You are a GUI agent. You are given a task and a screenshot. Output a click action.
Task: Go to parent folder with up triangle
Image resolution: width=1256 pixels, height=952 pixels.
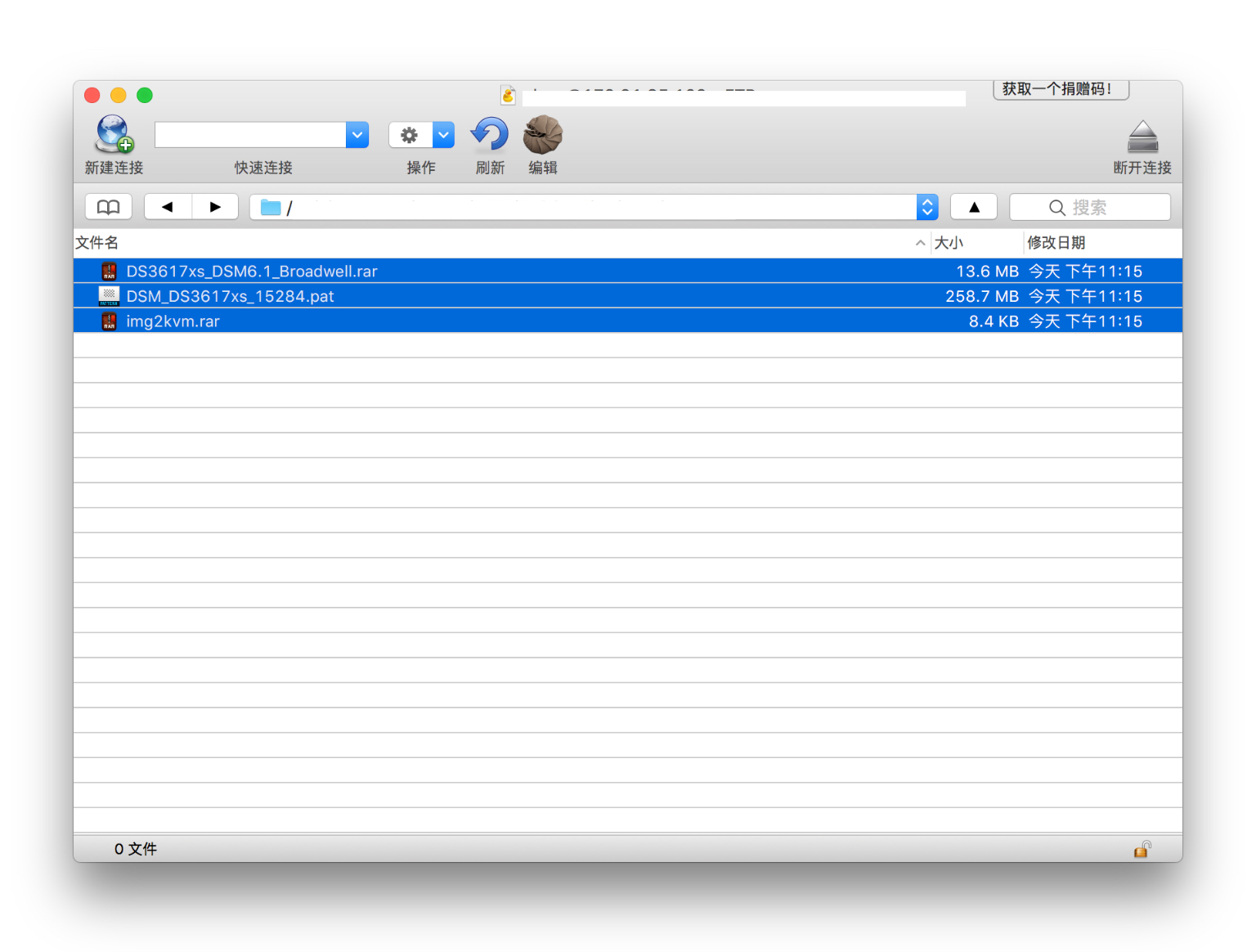coord(974,207)
